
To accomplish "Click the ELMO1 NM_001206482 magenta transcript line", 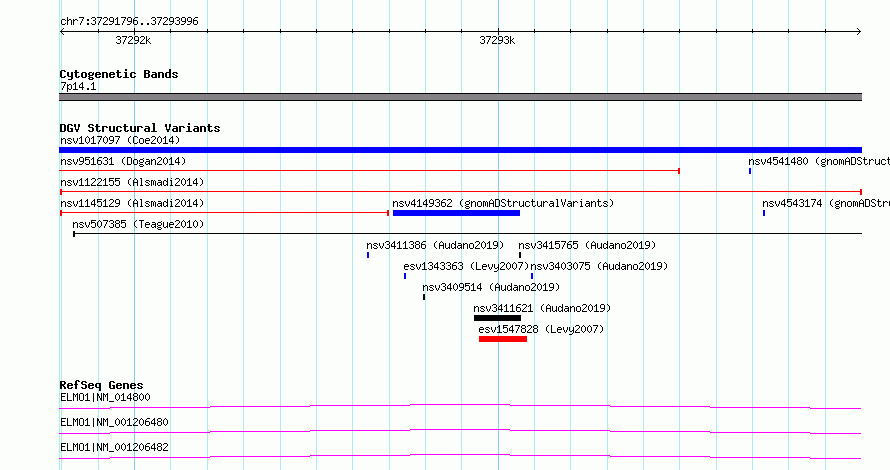I will (x=460, y=456).
